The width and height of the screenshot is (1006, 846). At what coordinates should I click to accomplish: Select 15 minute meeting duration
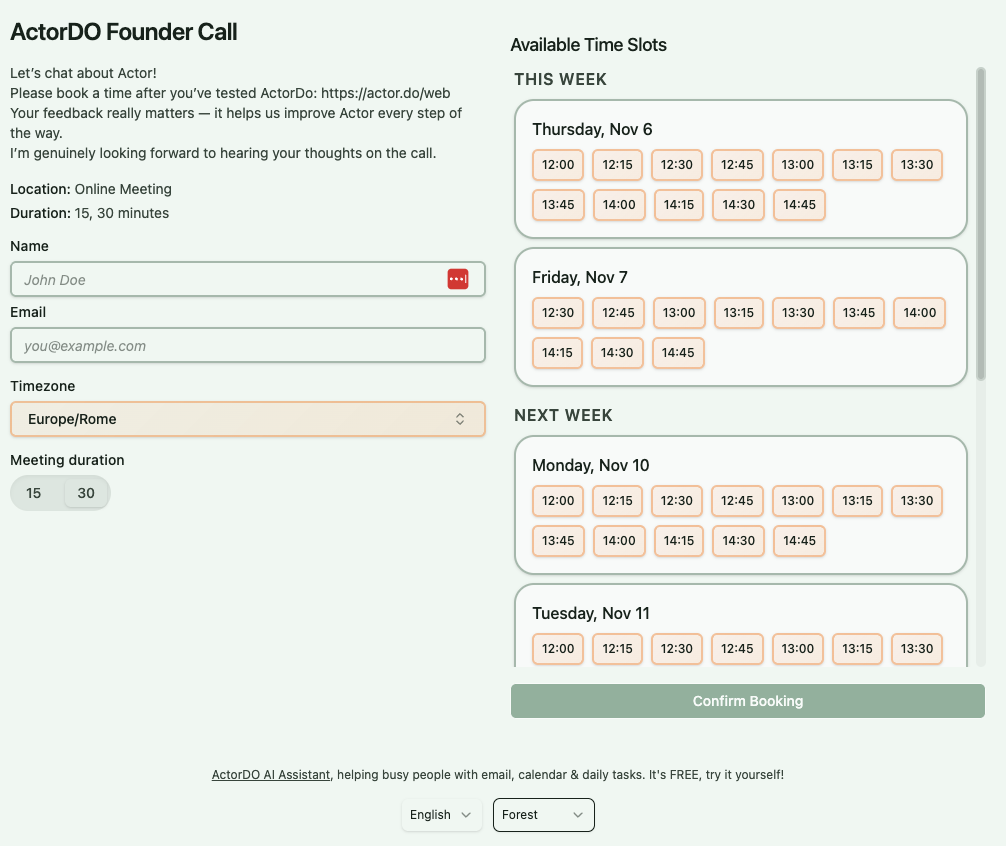click(34, 493)
